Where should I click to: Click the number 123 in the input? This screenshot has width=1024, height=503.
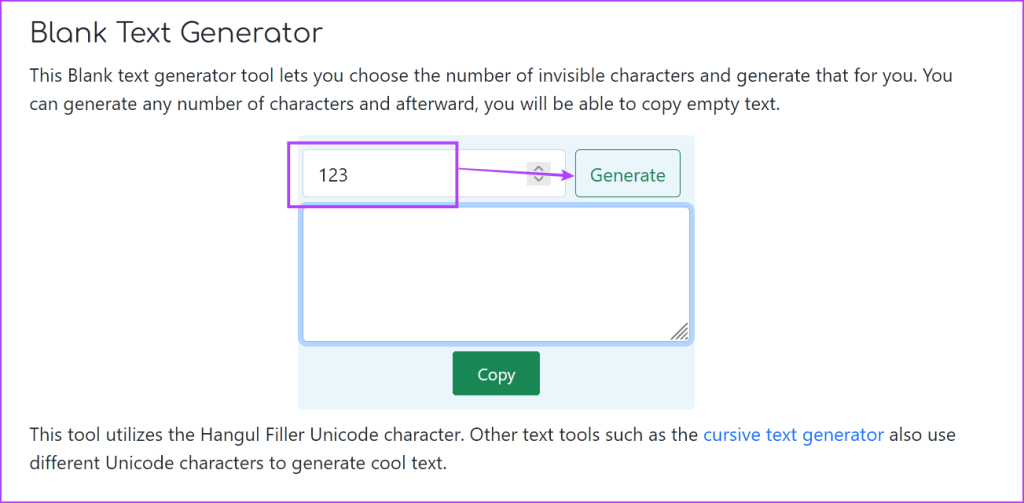pyautogui.click(x=333, y=175)
